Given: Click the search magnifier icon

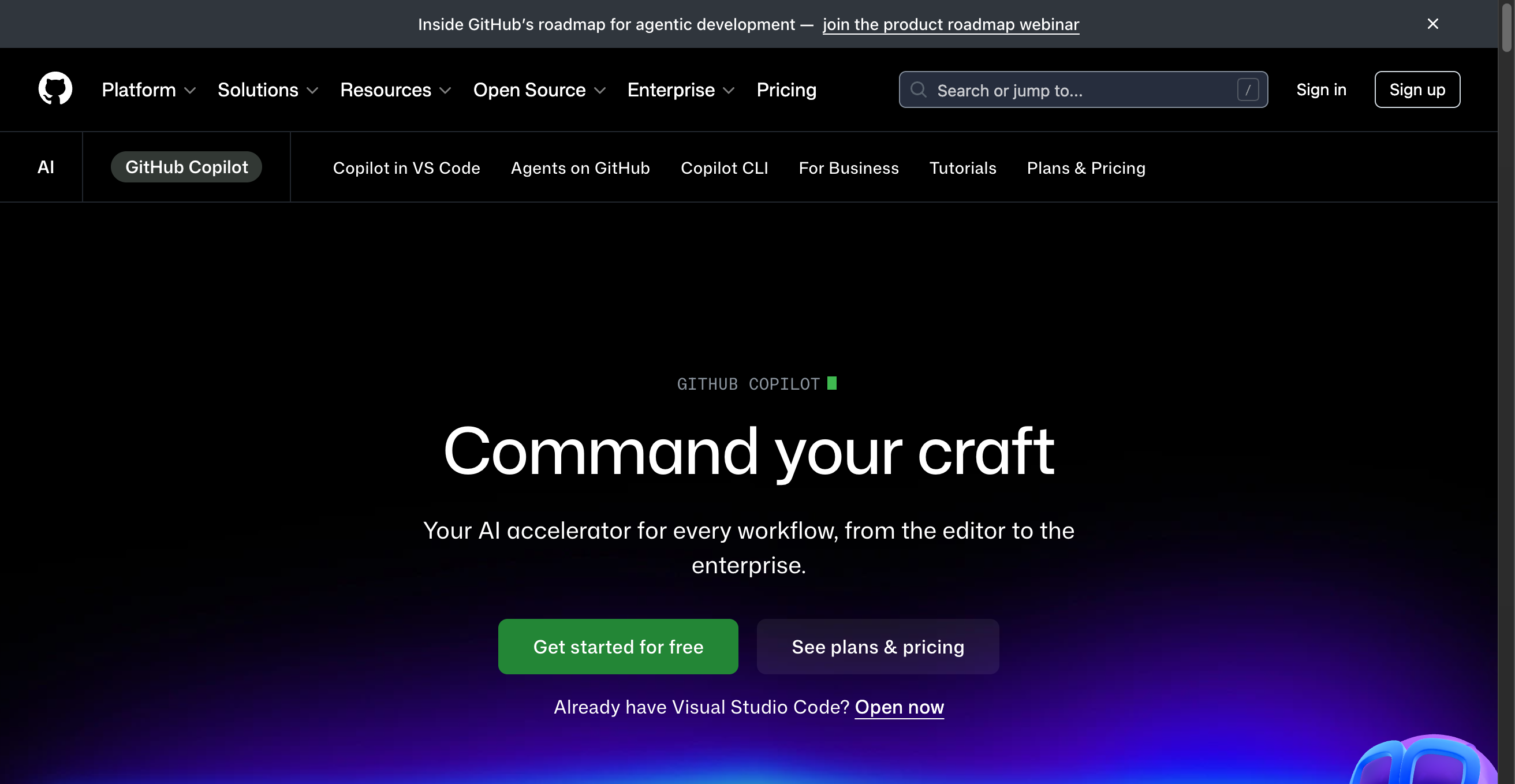Looking at the screenshot, I should 918,90.
